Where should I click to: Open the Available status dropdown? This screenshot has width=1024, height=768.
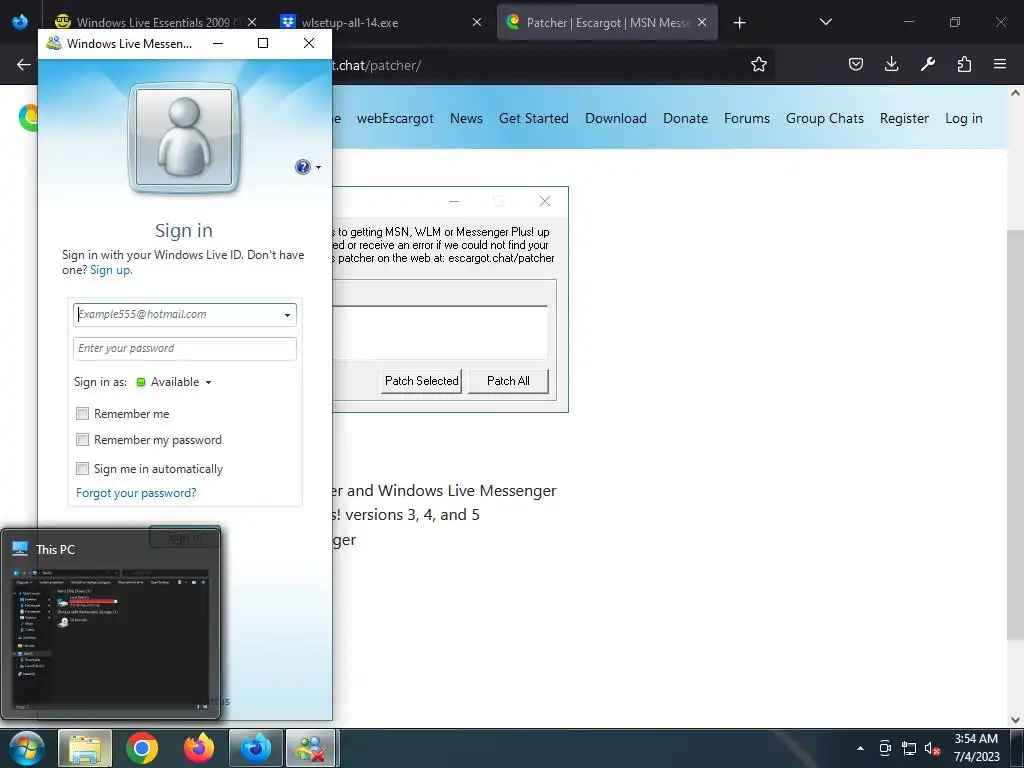(x=174, y=382)
